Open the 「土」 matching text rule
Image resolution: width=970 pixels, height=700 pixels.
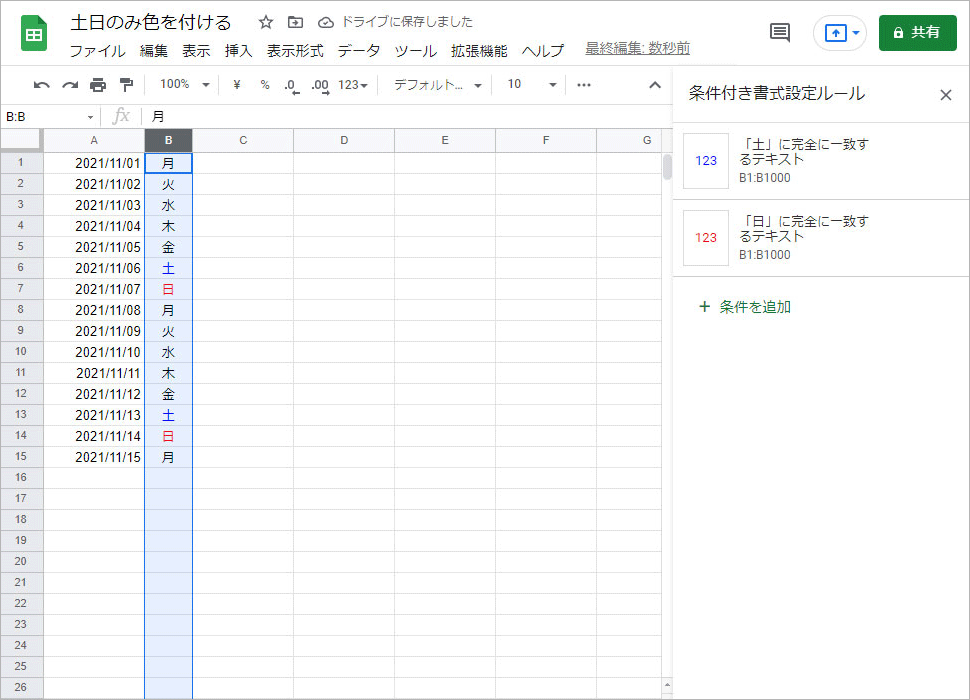point(821,161)
